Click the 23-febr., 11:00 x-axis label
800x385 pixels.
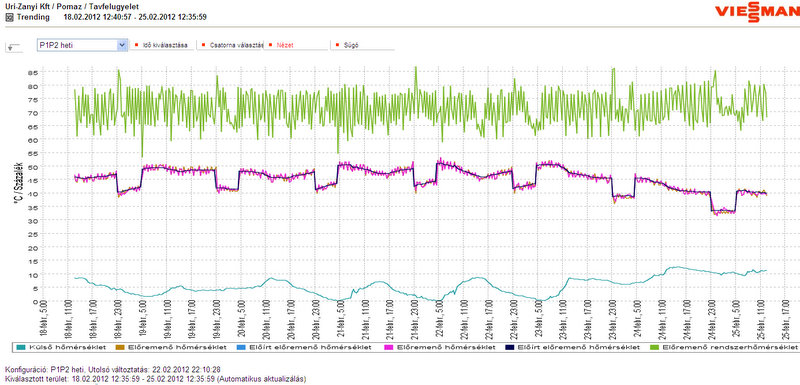(x=562, y=320)
